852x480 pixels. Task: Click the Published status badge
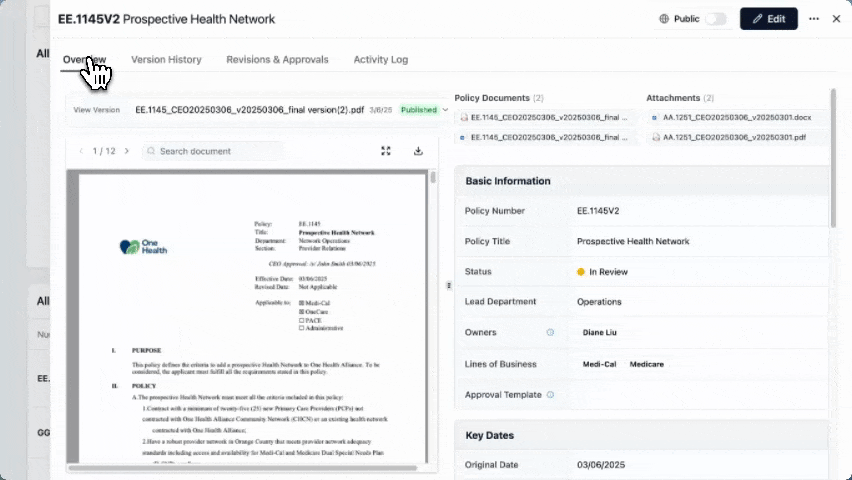tap(418, 110)
